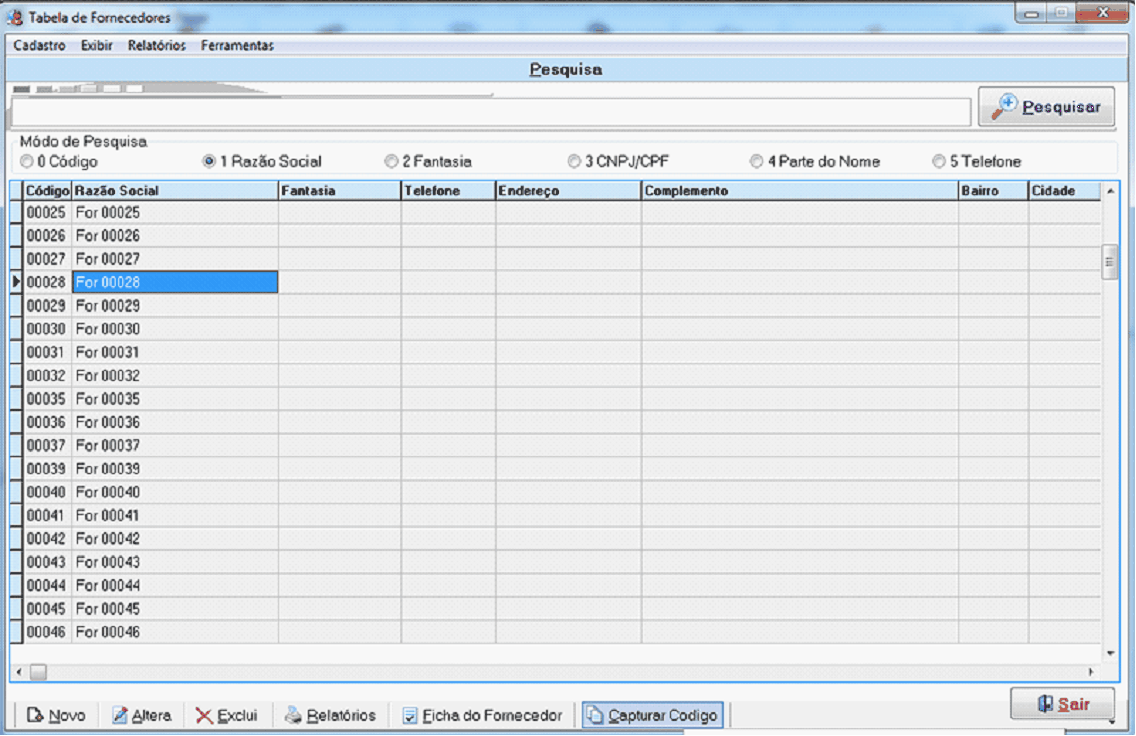
Task: Click the Capturar Codigo button
Action: click(x=652, y=715)
